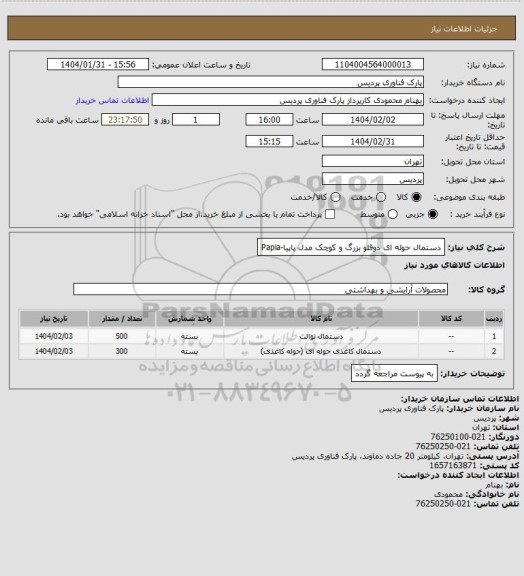Click the بسته unit cell in row 1
This screenshot has width=524, height=576.
pos(190,336)
